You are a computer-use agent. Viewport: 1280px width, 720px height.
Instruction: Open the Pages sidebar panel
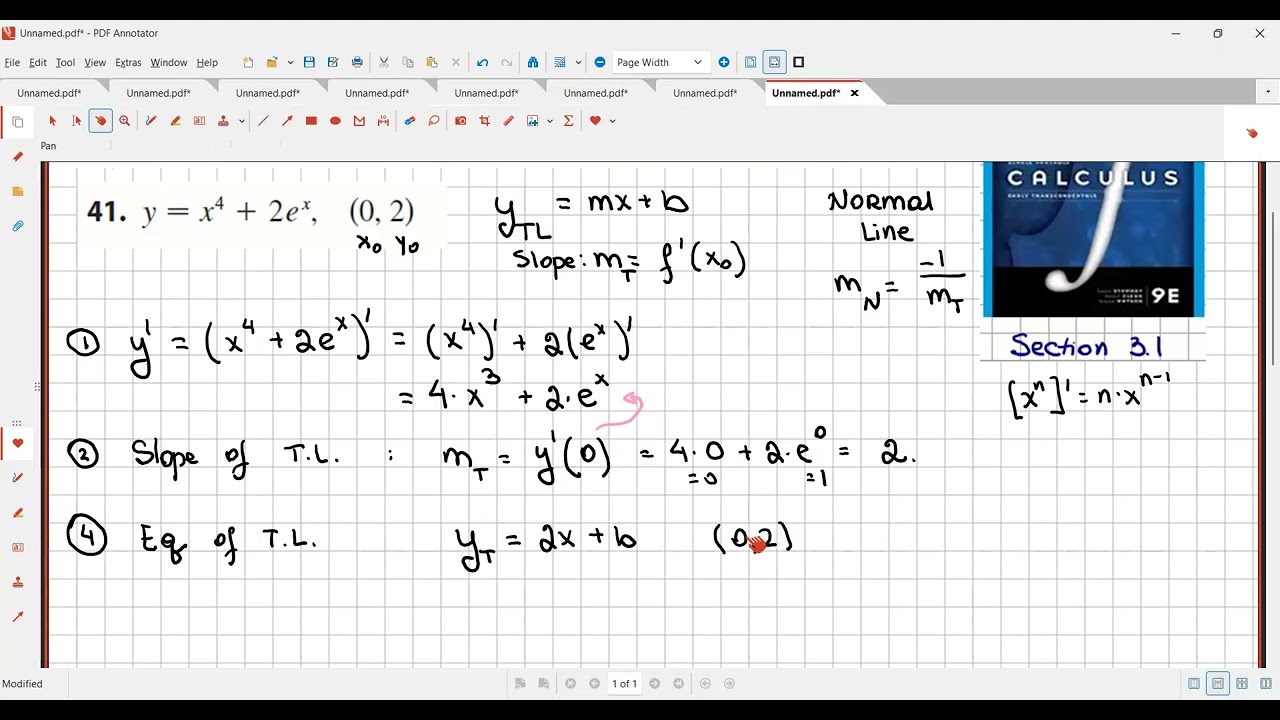17,122
